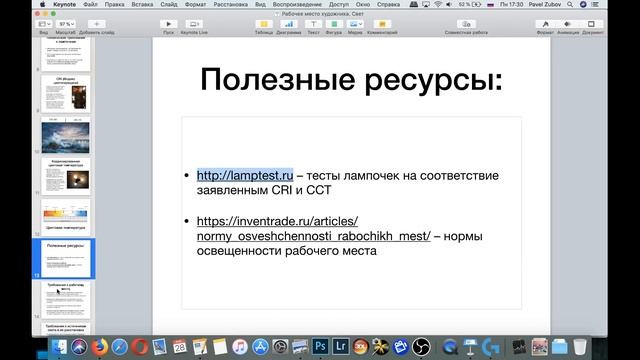Click the text освещенности рабочего места
The image size is (640, 360).
287,251
